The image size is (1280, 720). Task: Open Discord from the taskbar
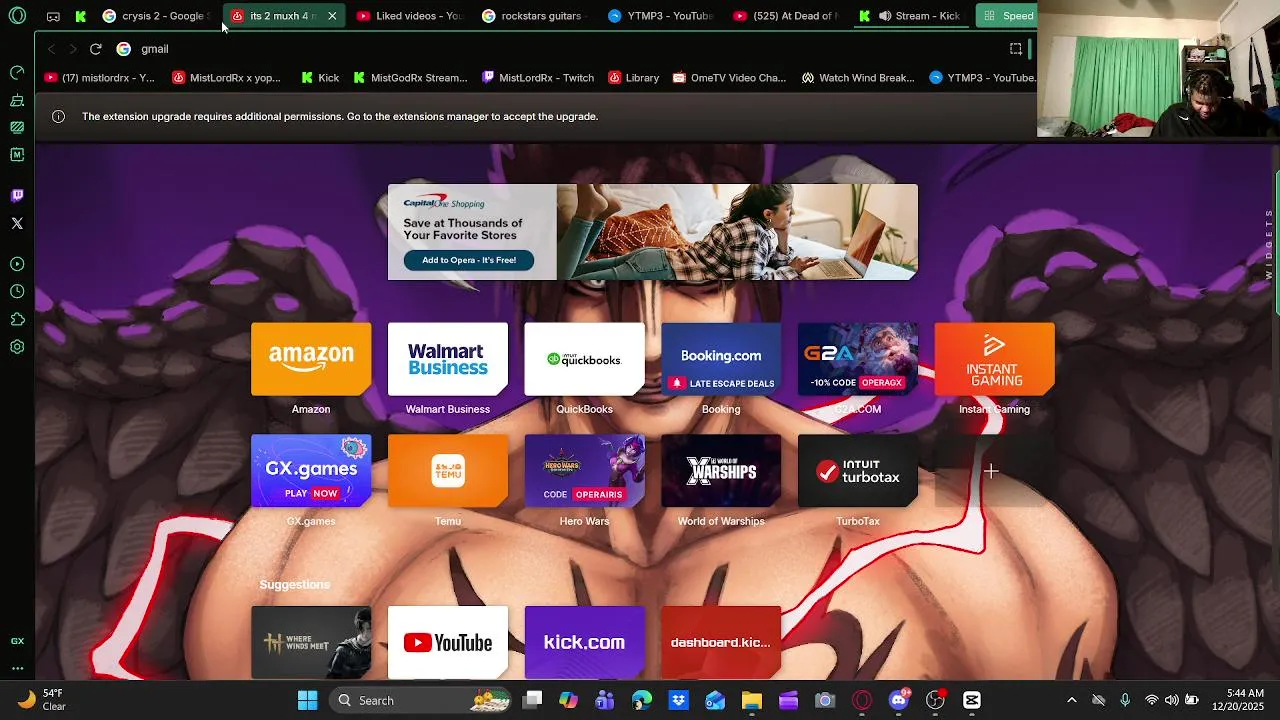click(899, 700)
